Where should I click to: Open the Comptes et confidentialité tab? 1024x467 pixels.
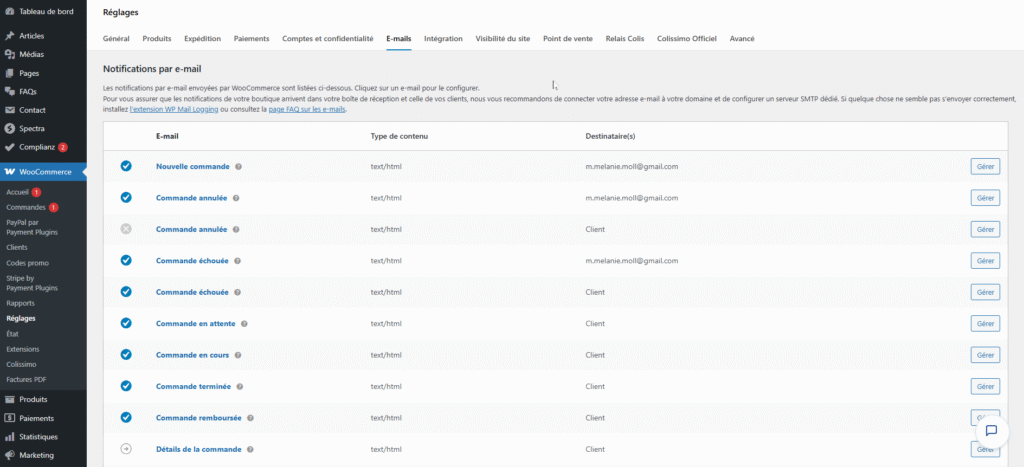tap(328, 39)
